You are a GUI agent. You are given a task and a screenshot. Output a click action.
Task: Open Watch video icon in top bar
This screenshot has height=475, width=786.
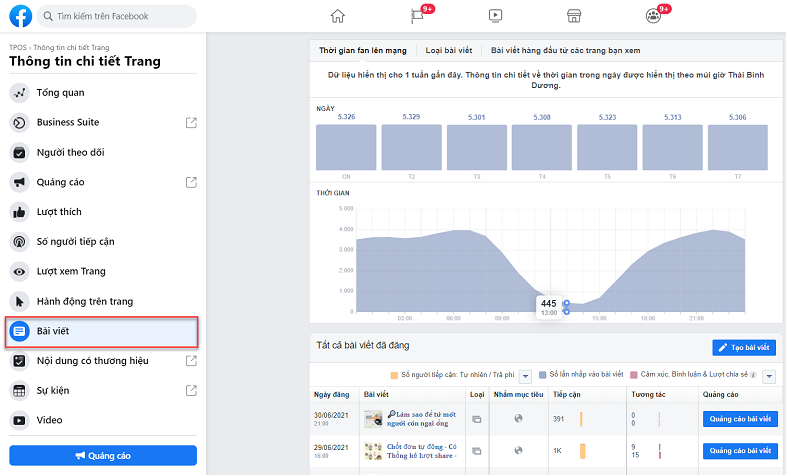(x=495, y=15)
